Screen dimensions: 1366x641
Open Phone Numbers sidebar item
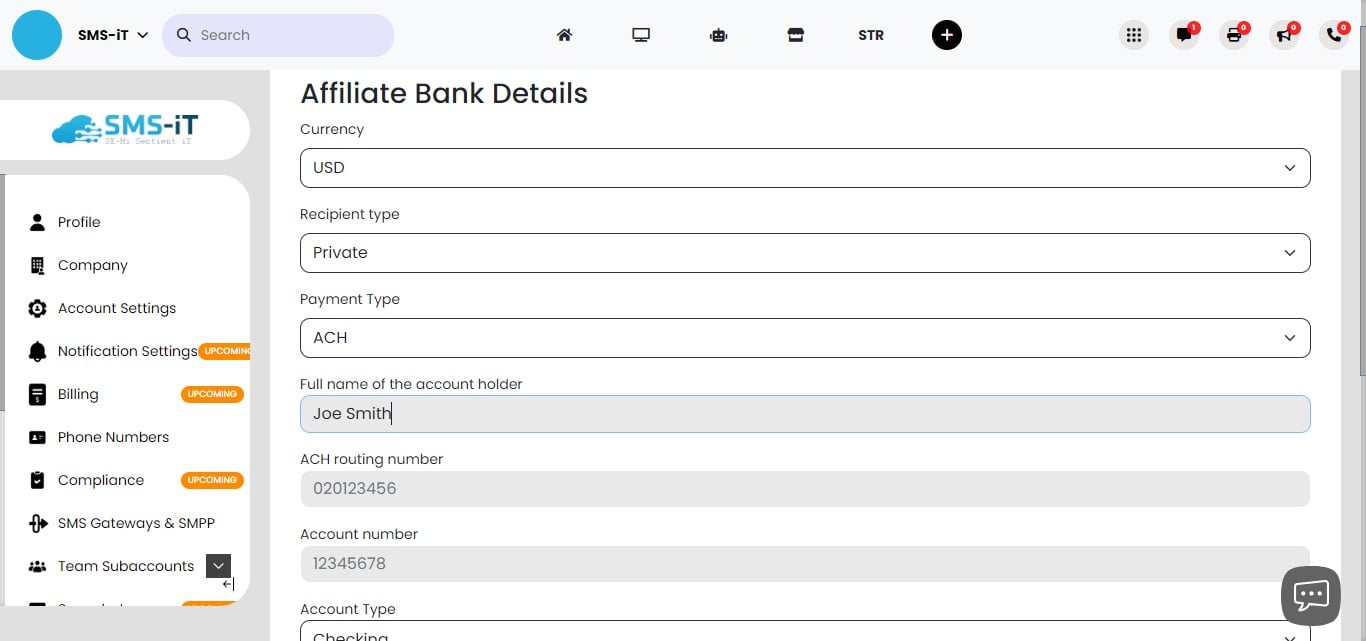click(113, 437)
